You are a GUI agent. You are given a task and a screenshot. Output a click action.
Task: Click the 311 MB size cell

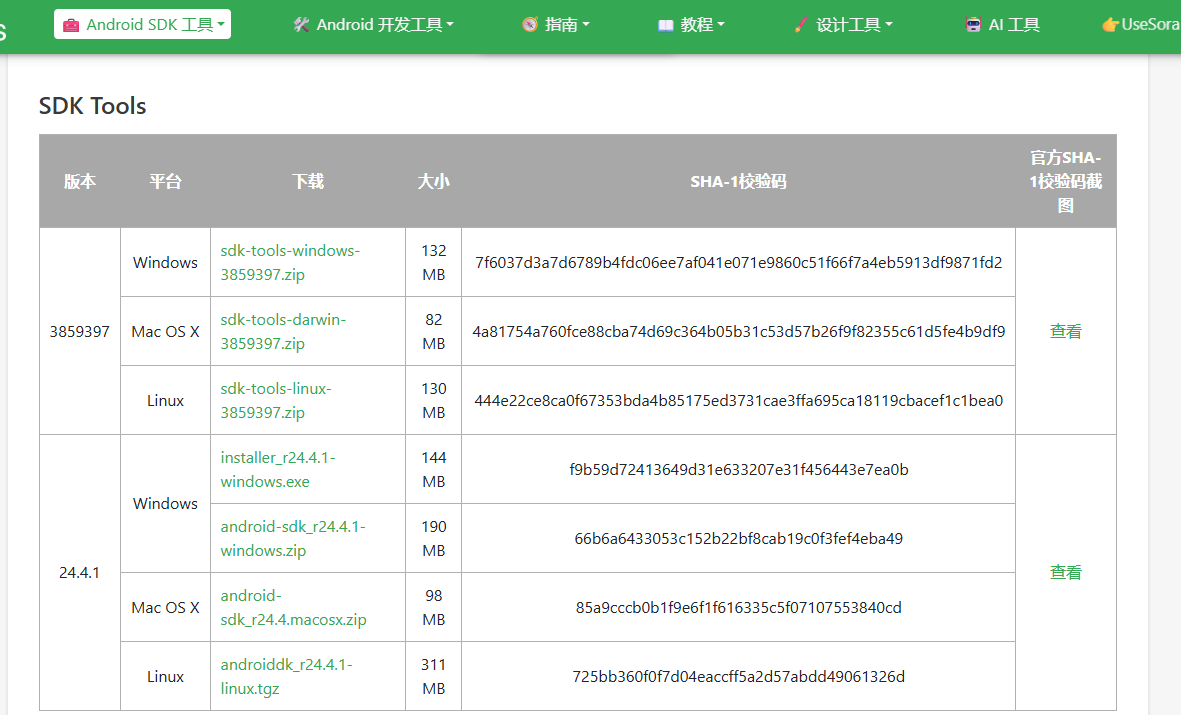point(433,677)
